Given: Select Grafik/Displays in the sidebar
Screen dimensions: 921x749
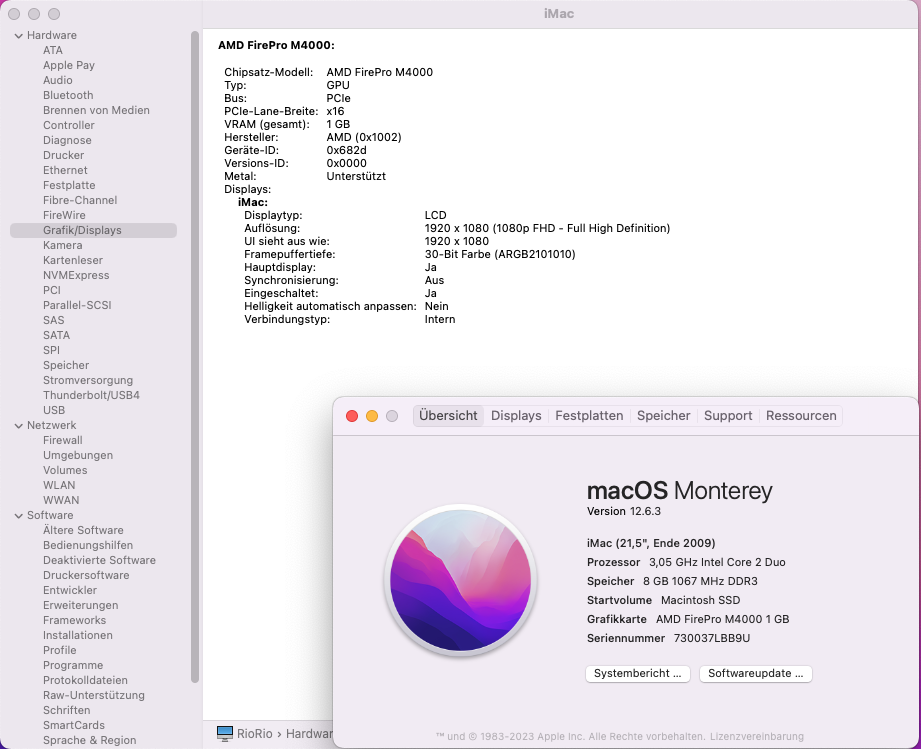Looking at the screenshot, I should [93, 230].
